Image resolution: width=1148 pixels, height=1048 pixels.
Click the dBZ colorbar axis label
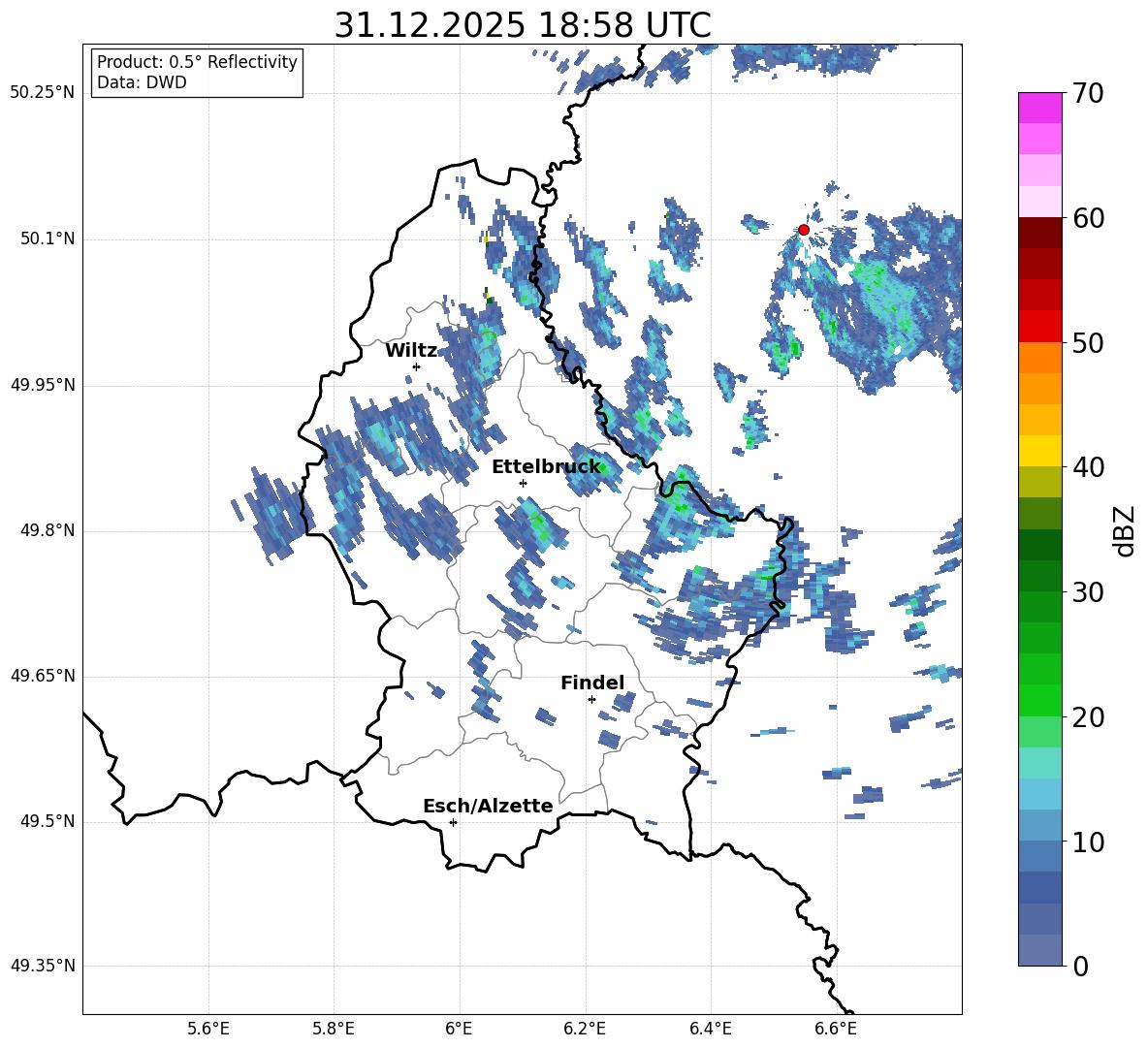point(1126,530)
